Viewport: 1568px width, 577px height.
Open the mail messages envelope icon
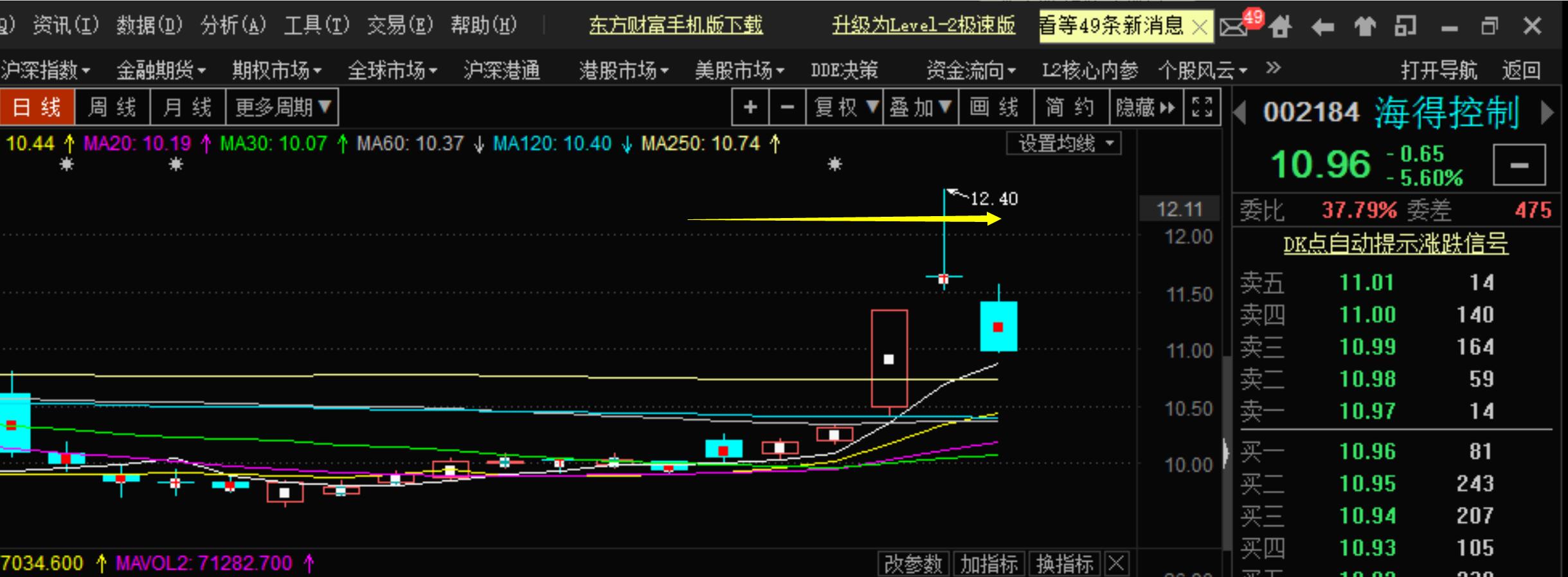pyautogui.click(x=1233, y=27)
